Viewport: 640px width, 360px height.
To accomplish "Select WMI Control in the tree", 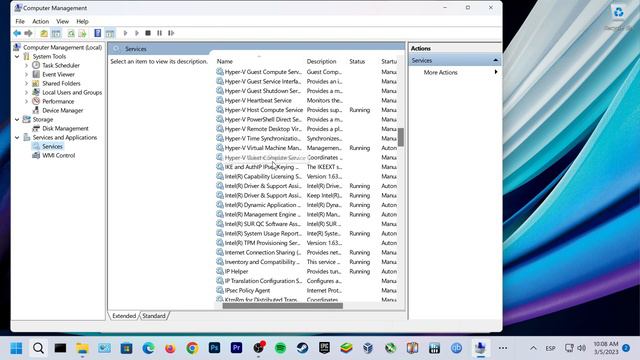I will tap(58, 156).
